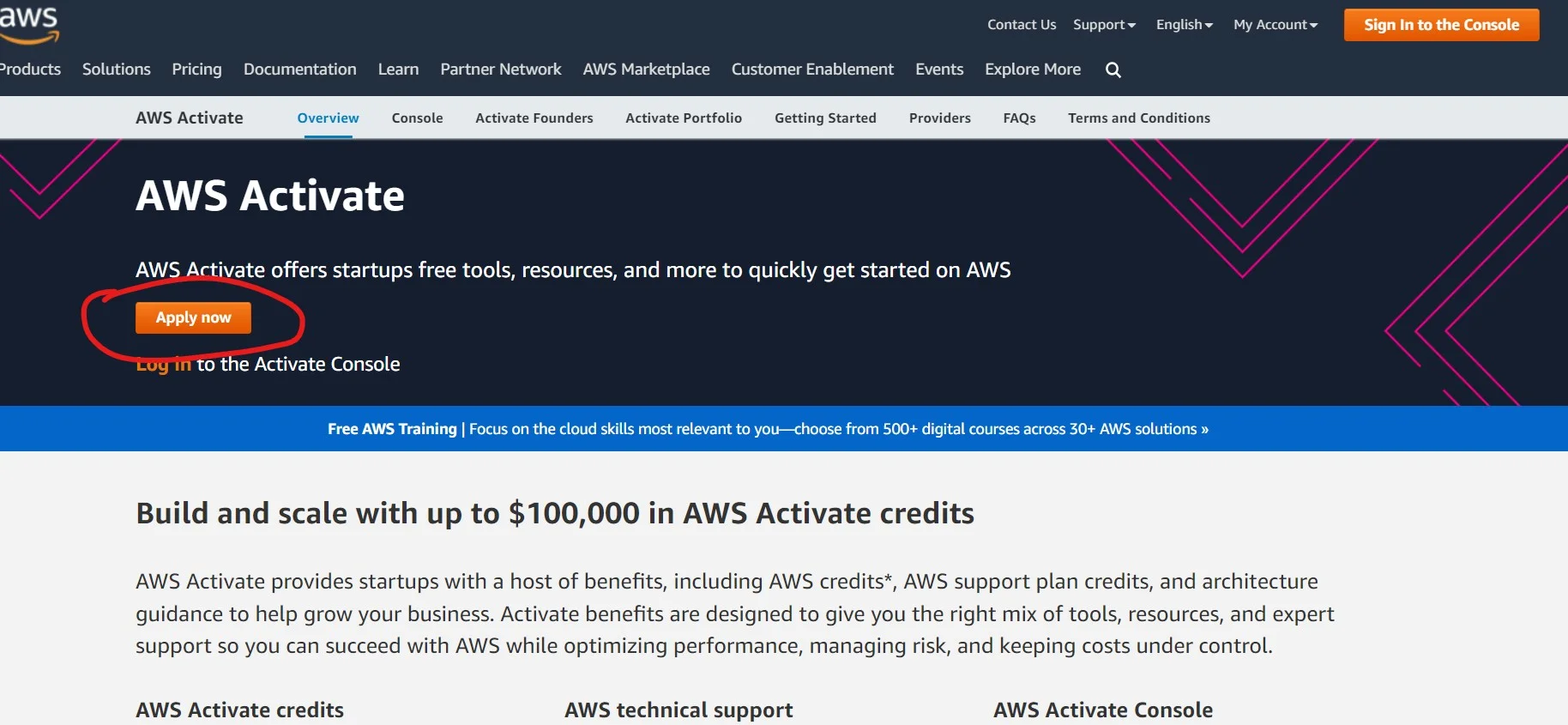Viewport: 1568px width, 725px height.
Task: Select the Providers tab
Action: coord(939,118)
